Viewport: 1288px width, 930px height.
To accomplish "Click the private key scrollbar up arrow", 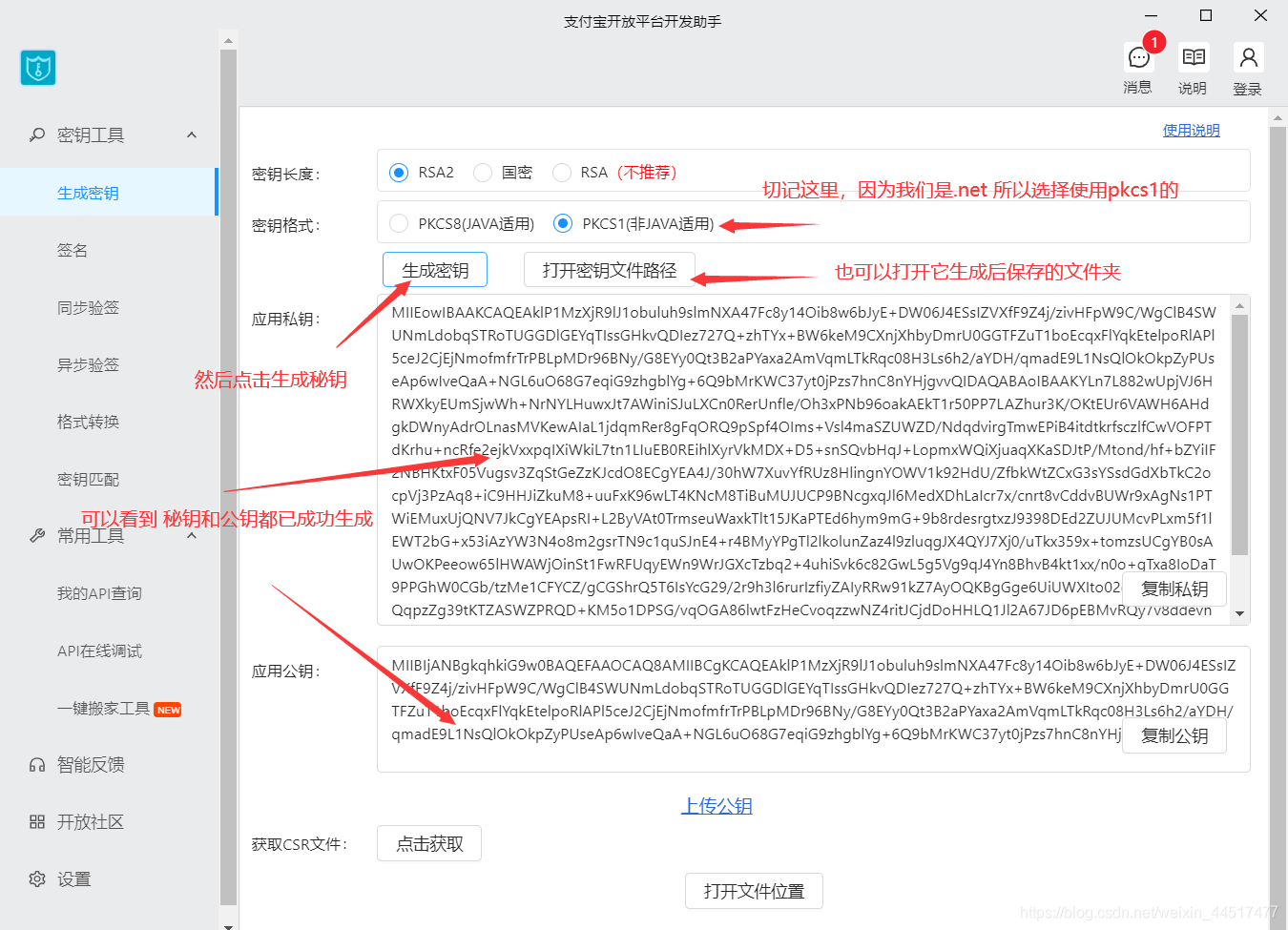I will (1240, 305).
